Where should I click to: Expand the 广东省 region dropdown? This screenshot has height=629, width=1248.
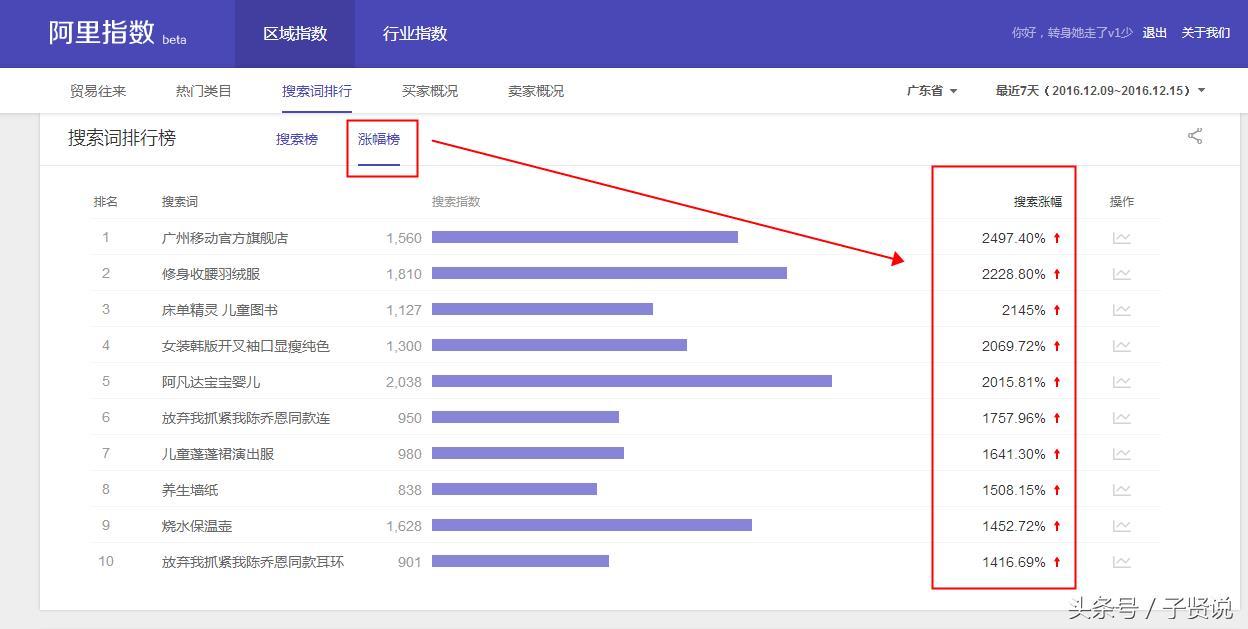point(932,91)
